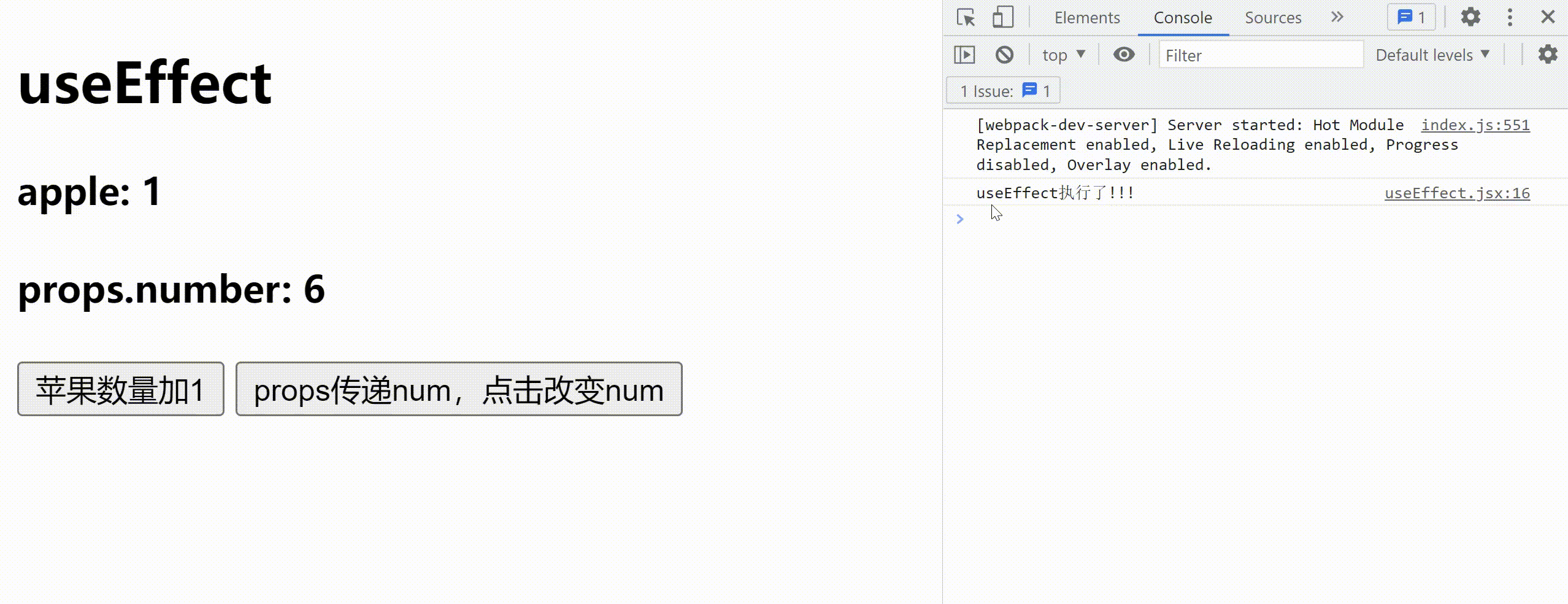
Task: Click the 苹果数量加1 button
Action: [121, 389]
